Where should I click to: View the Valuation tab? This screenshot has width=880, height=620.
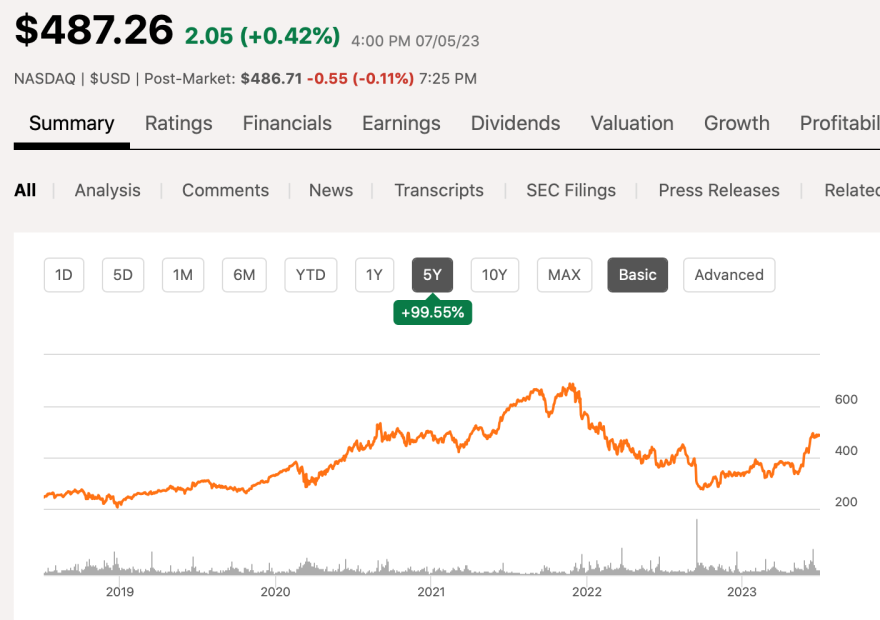coord(632,123)
